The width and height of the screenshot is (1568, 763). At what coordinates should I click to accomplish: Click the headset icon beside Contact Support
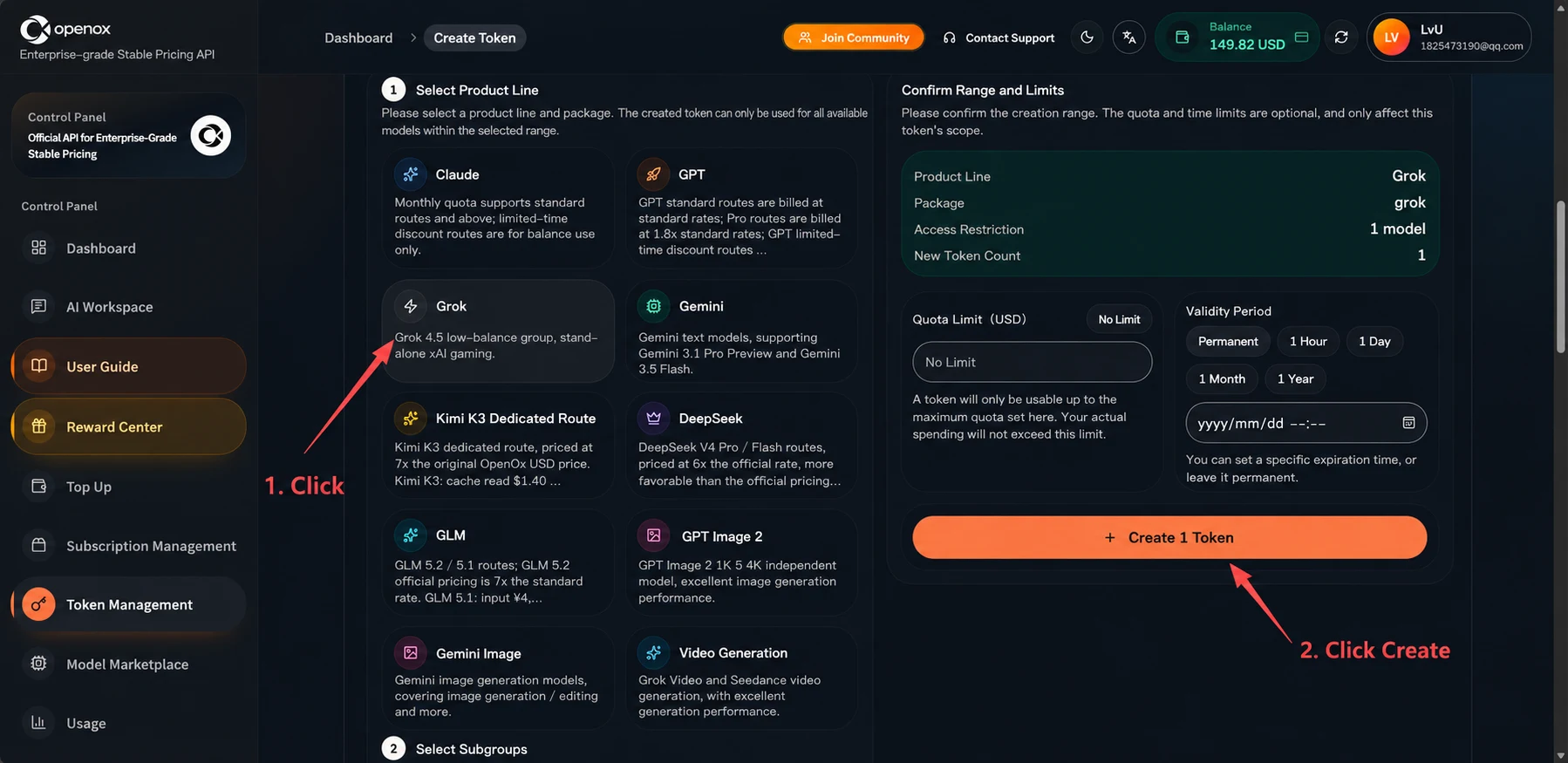(950, 38)
